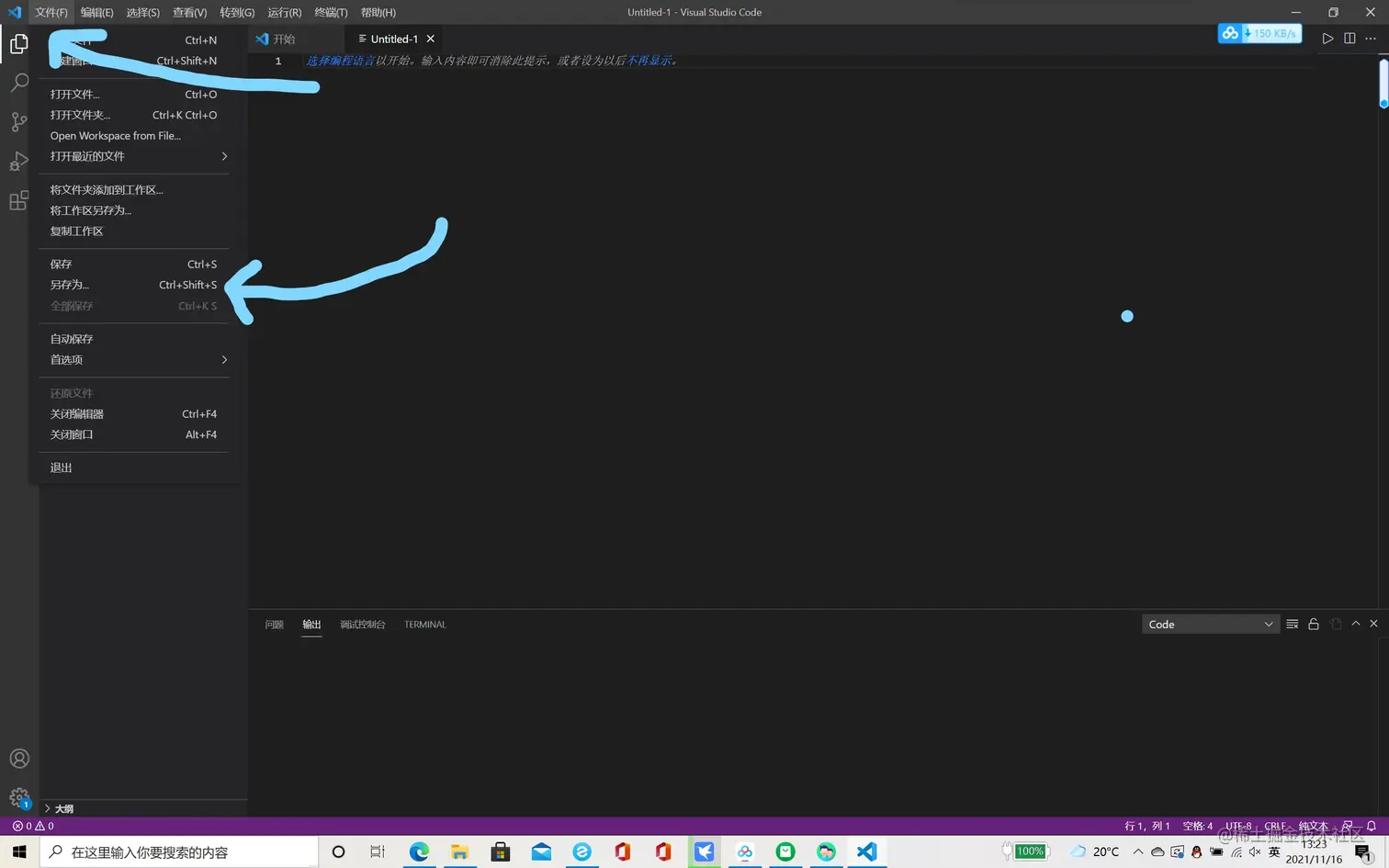Open the 选择(S) menu
Image resolution: width=1389 pixels, height=868 pixels.
click(x=142, y=12)
